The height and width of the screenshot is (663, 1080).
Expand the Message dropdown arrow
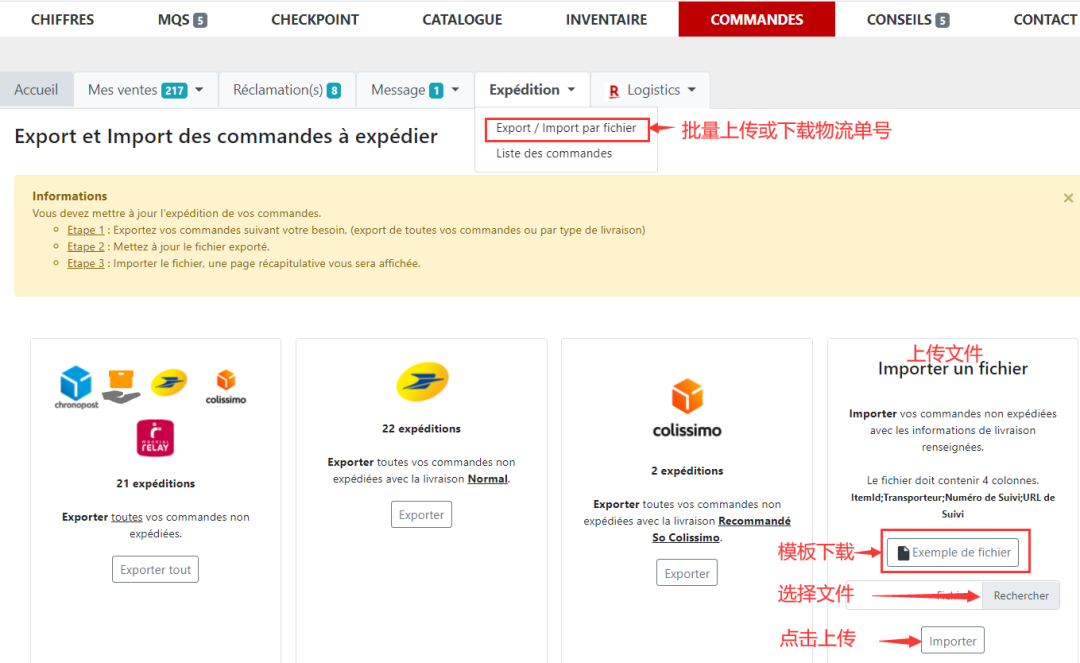(x=455, y=90)
